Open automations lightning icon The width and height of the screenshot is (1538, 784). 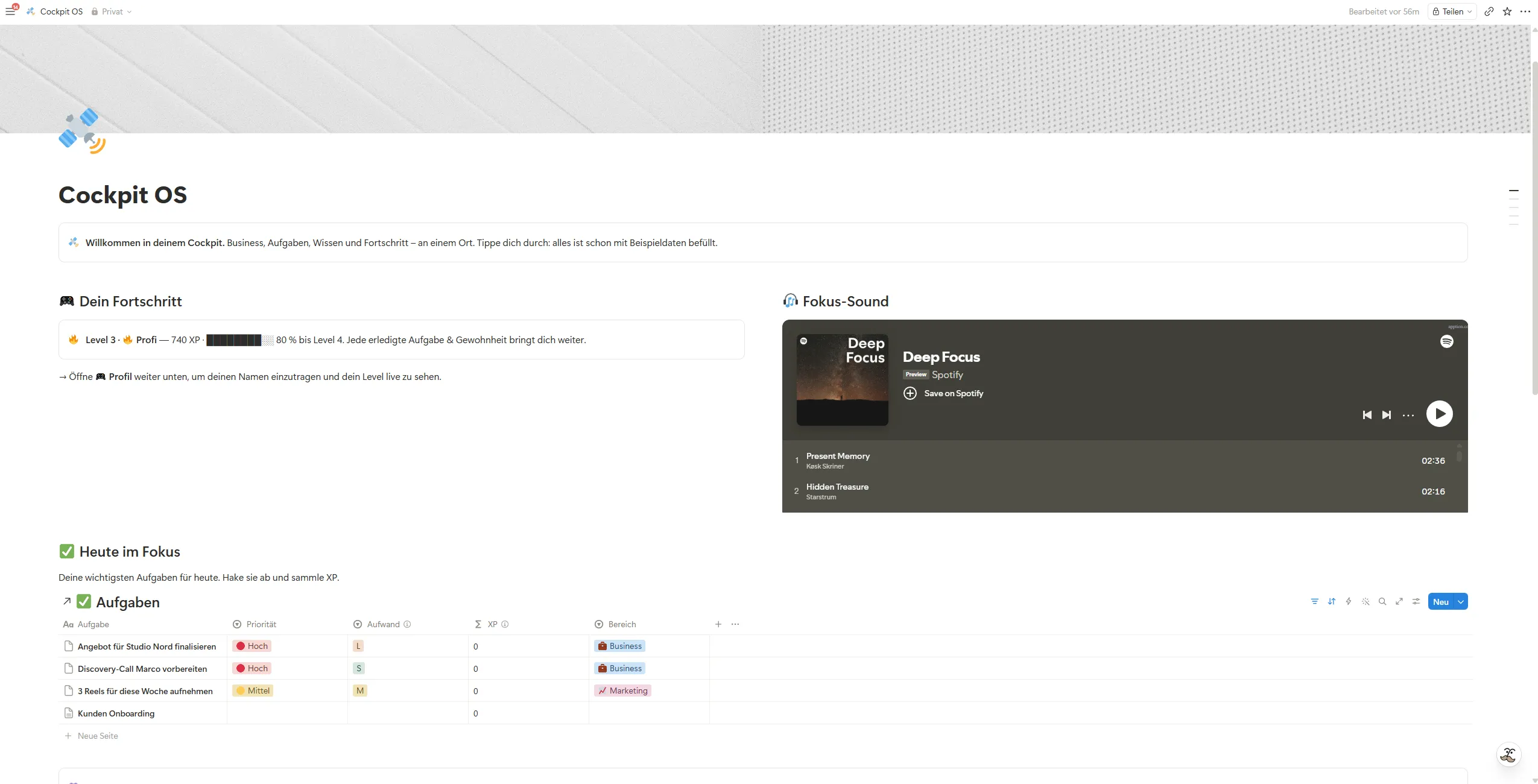click(x=1348, y=601)
